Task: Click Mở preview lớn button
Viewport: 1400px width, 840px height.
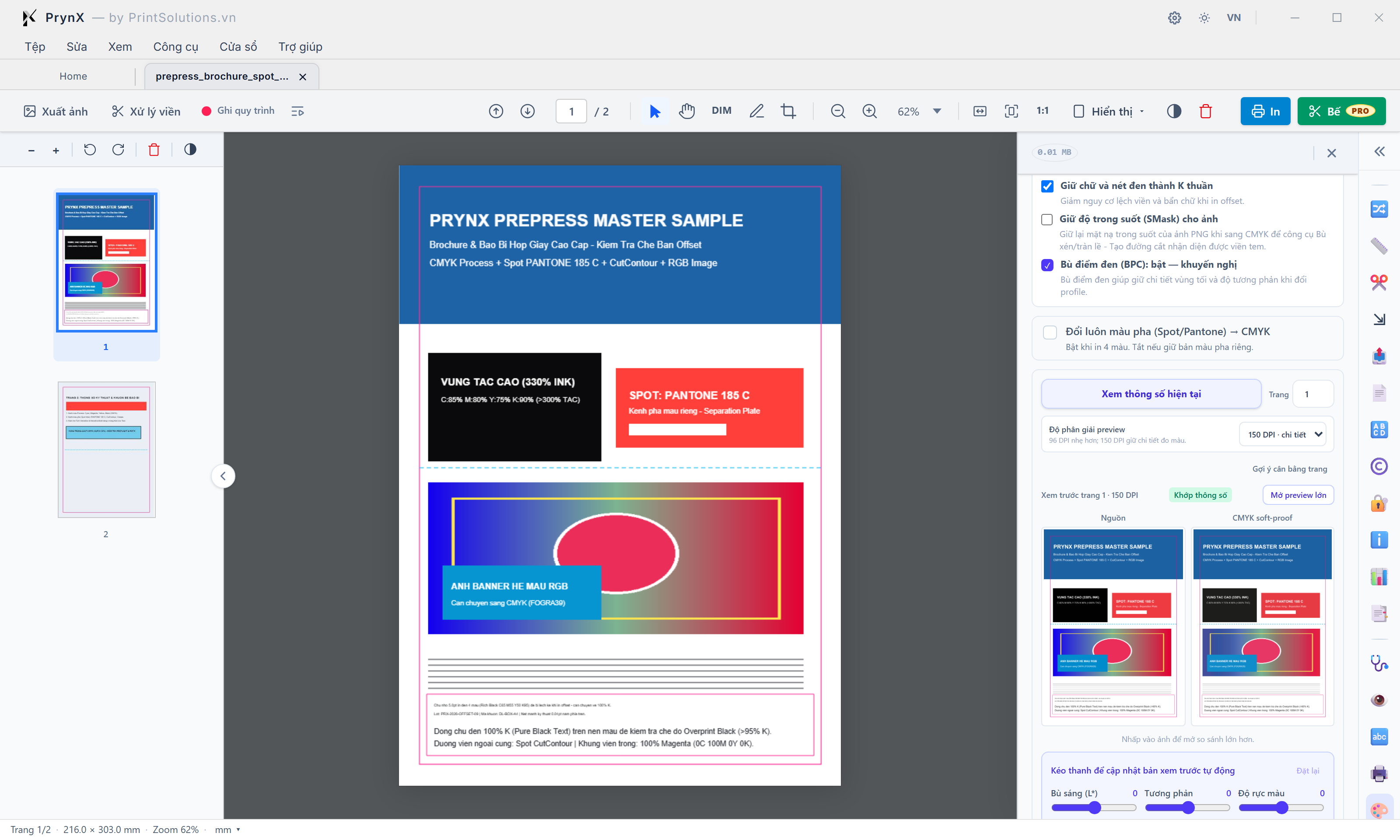Action: [1298, 495]
